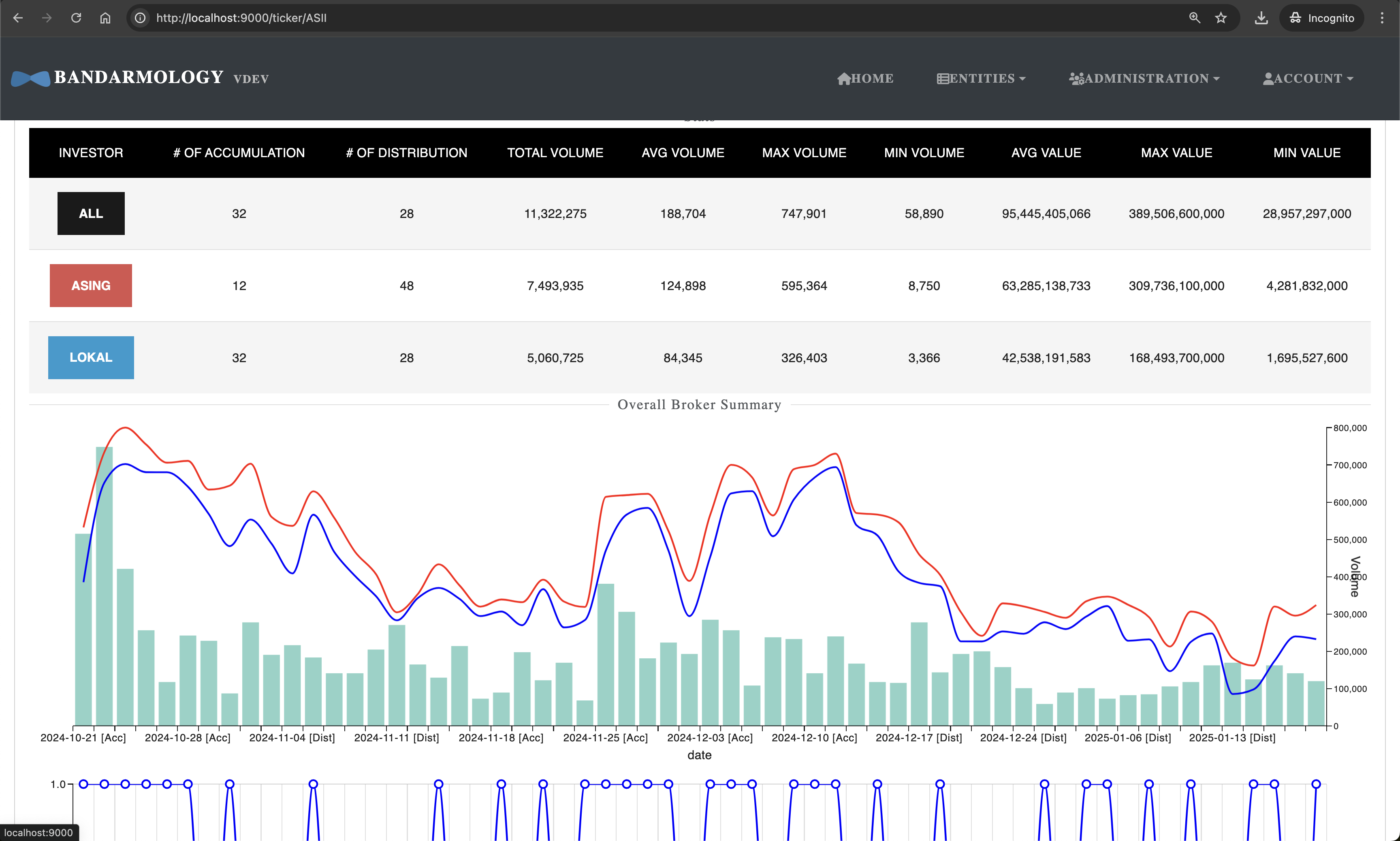Click LOKAL min value 1,695,527,600
The width and height of the screenshot is (1400, 841).
coord(1306,358)
